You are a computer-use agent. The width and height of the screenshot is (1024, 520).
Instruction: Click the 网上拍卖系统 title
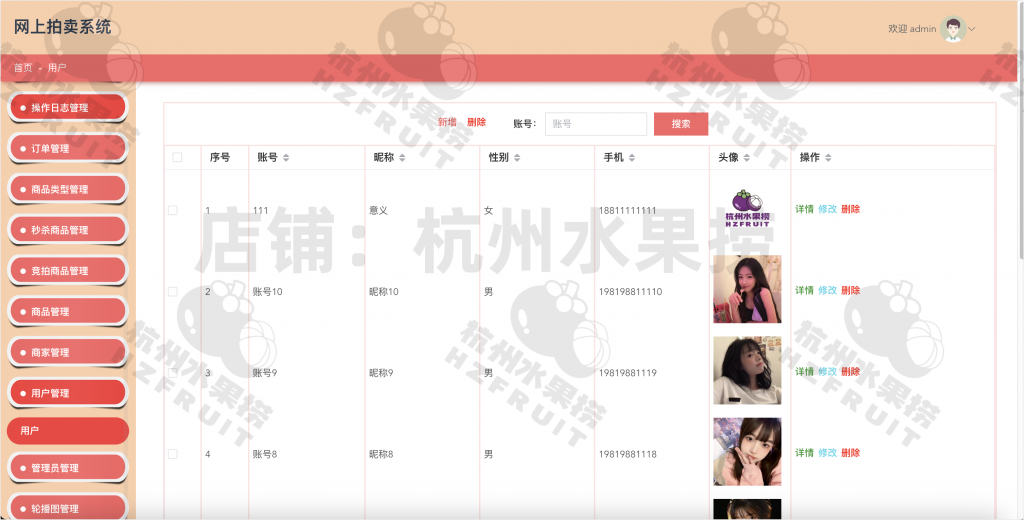[x=63, y=27]
